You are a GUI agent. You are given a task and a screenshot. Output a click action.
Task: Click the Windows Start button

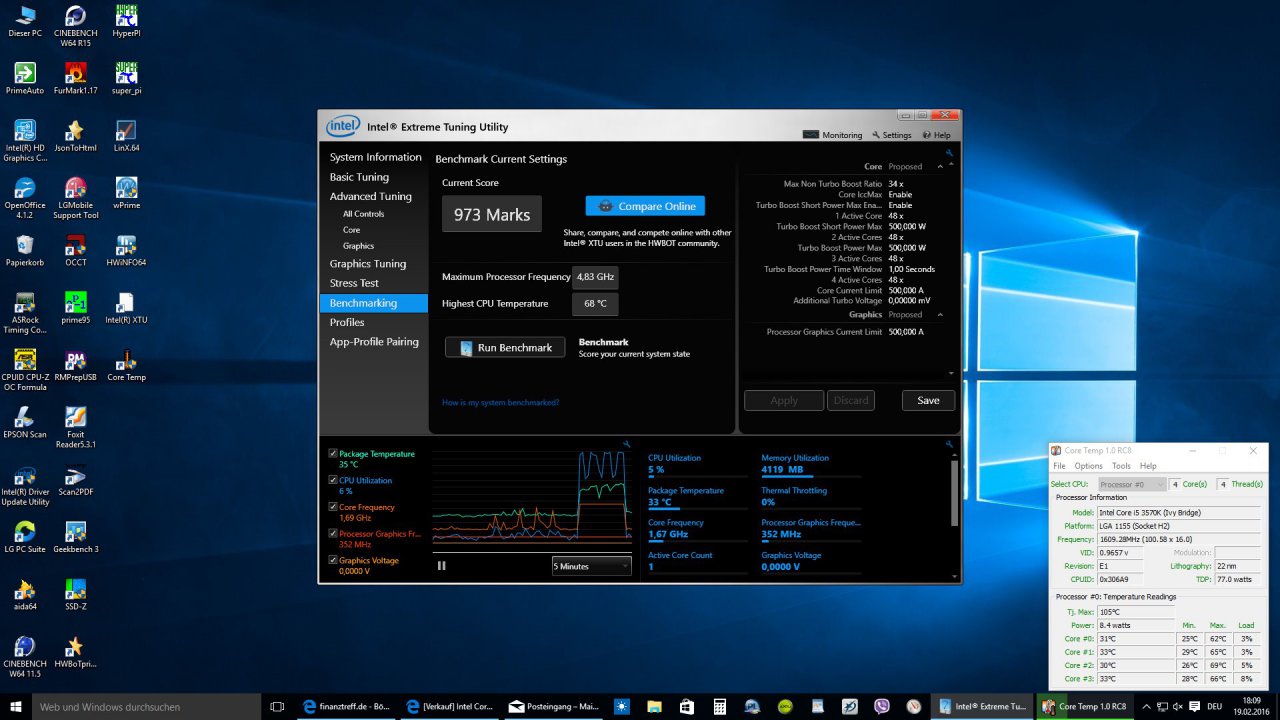coord(15,706)
